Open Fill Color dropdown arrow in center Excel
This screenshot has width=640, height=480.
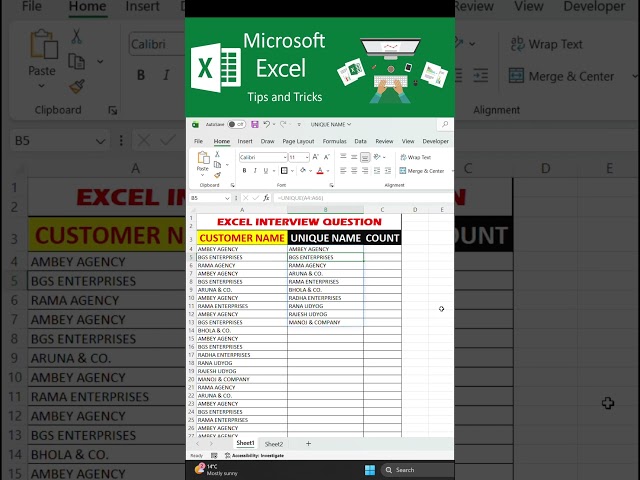point(310,171)
